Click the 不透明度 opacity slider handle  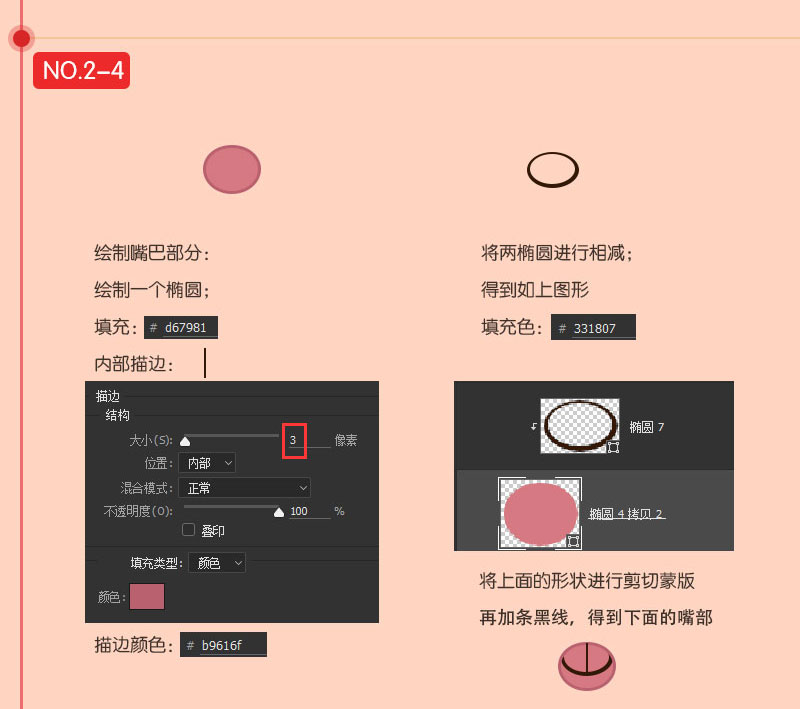click(279, 512)
